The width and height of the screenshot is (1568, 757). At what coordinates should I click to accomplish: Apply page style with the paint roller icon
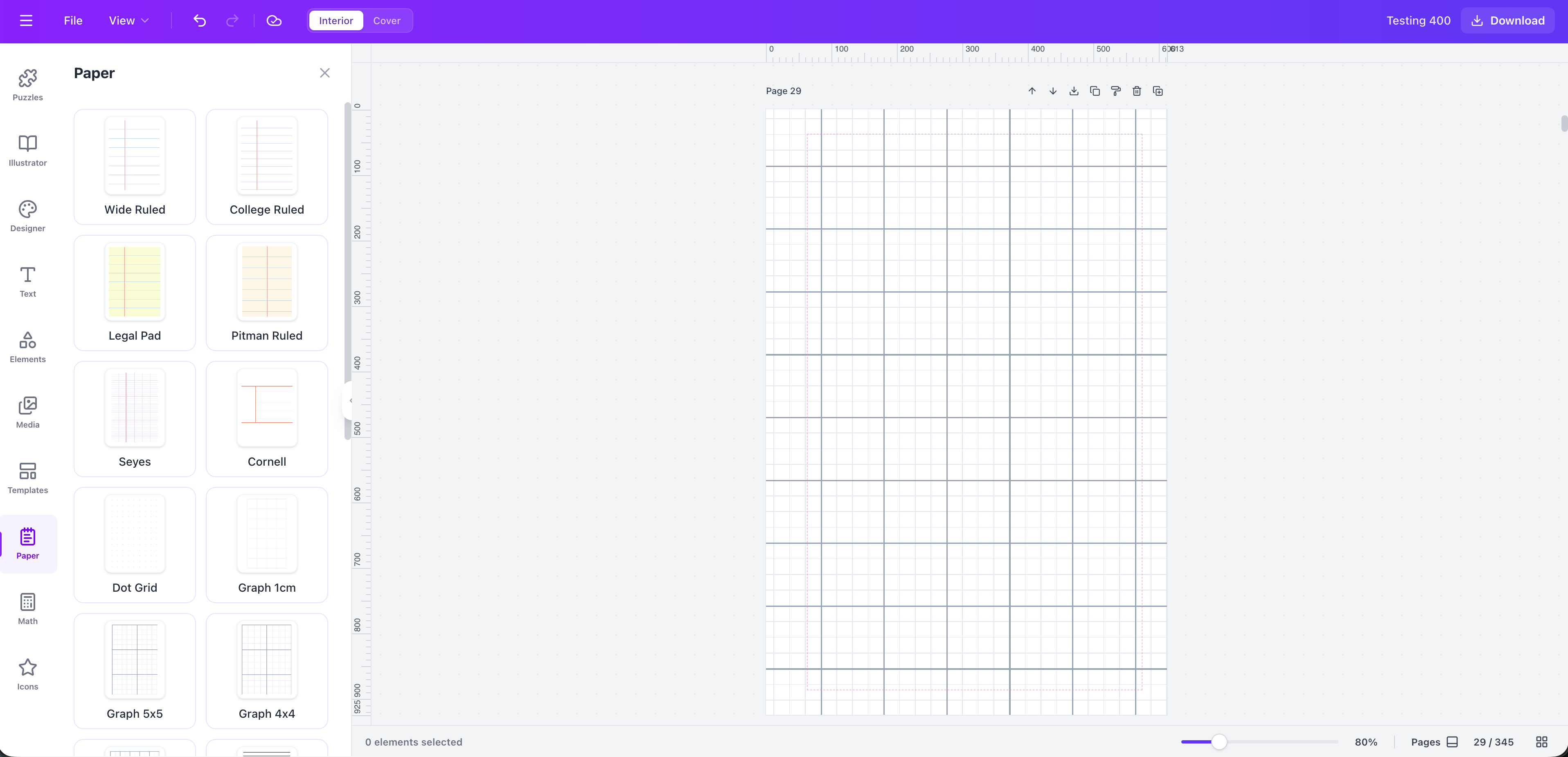[x=1116, y=91]
